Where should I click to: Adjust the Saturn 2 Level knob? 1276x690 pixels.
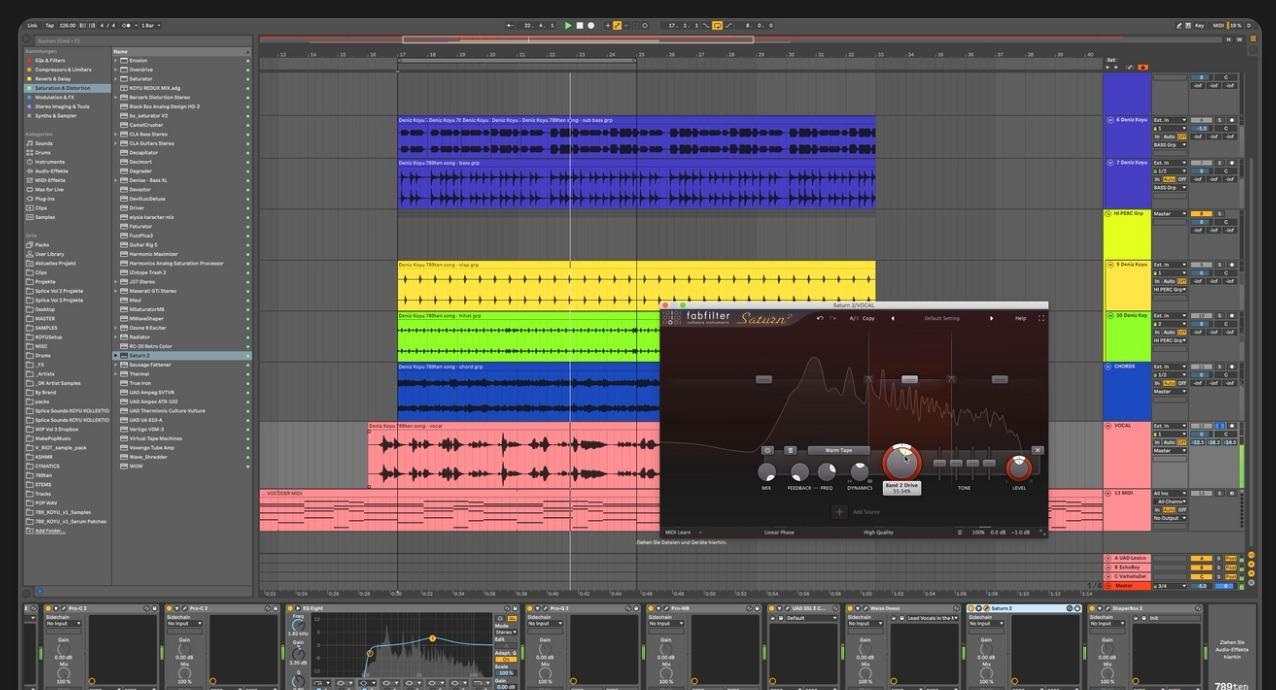(x=1019, y=467)
